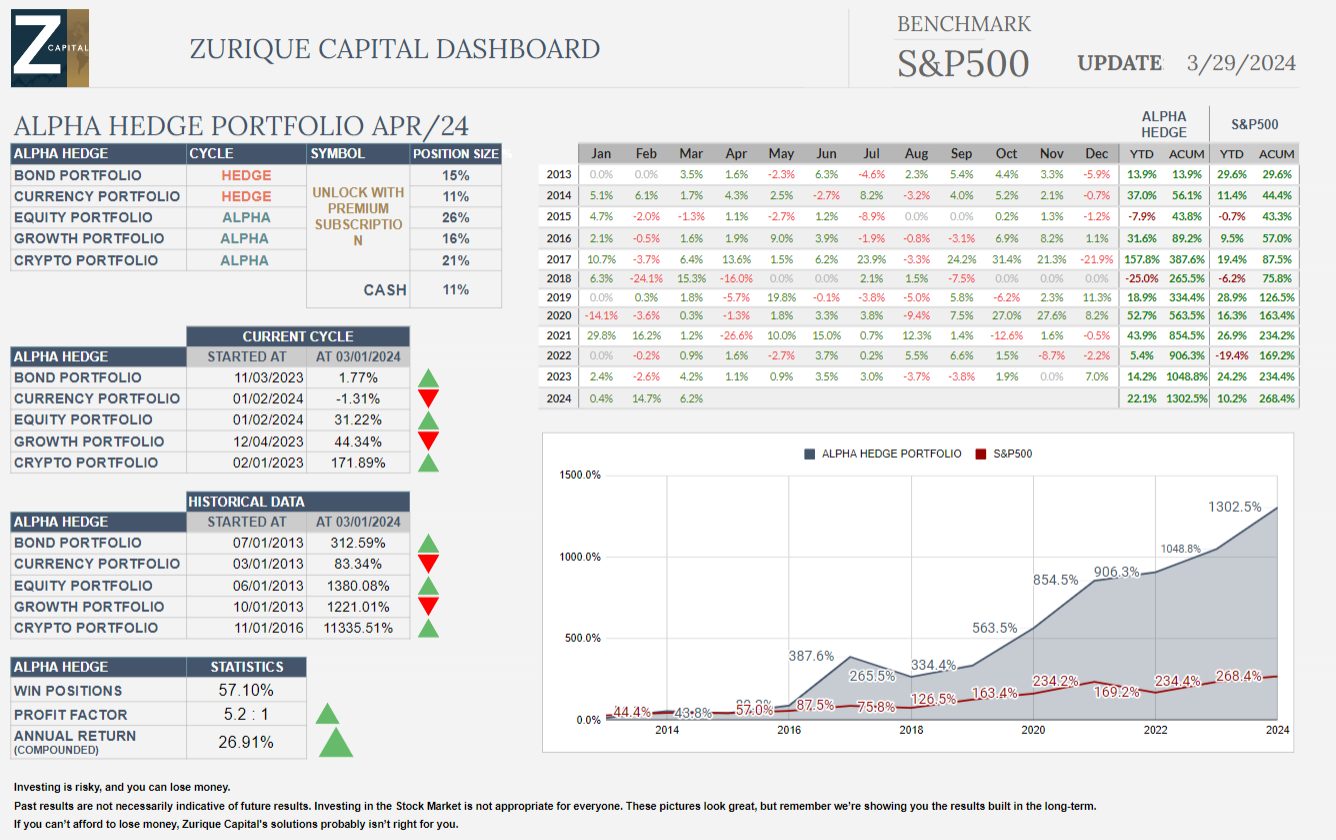Viewport: 1336px width, 840px height.
Task: Click the -25.0% YTD cell for 2018
Action: tap(1143, 278)
